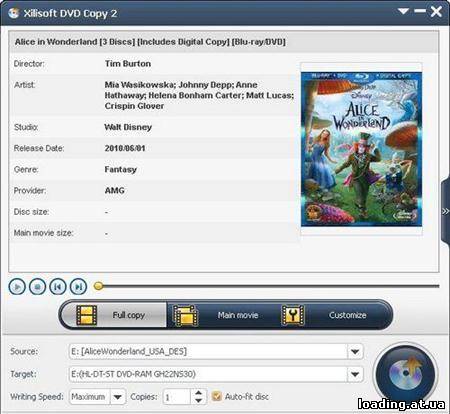
Task: Click inside the Copies number field
Action: coord(177,397)
